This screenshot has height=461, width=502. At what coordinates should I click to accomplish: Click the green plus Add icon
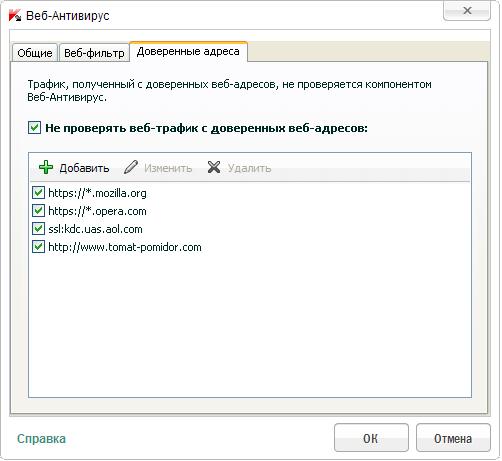coord(46,167)
